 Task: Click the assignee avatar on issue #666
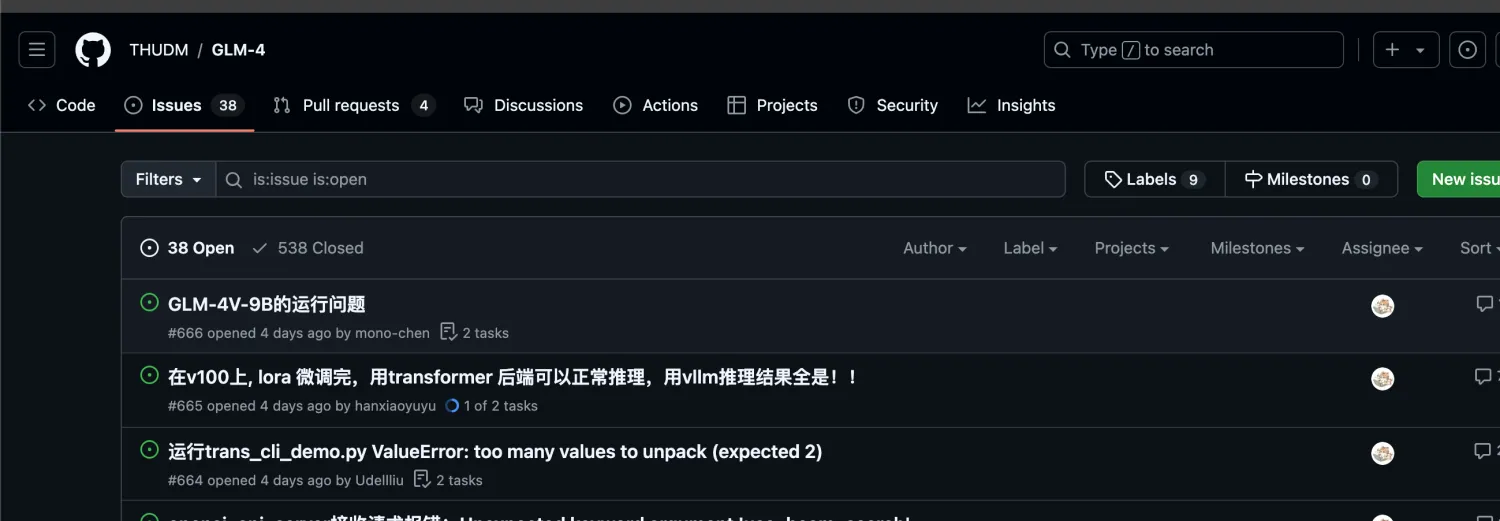click(1383, 306)
